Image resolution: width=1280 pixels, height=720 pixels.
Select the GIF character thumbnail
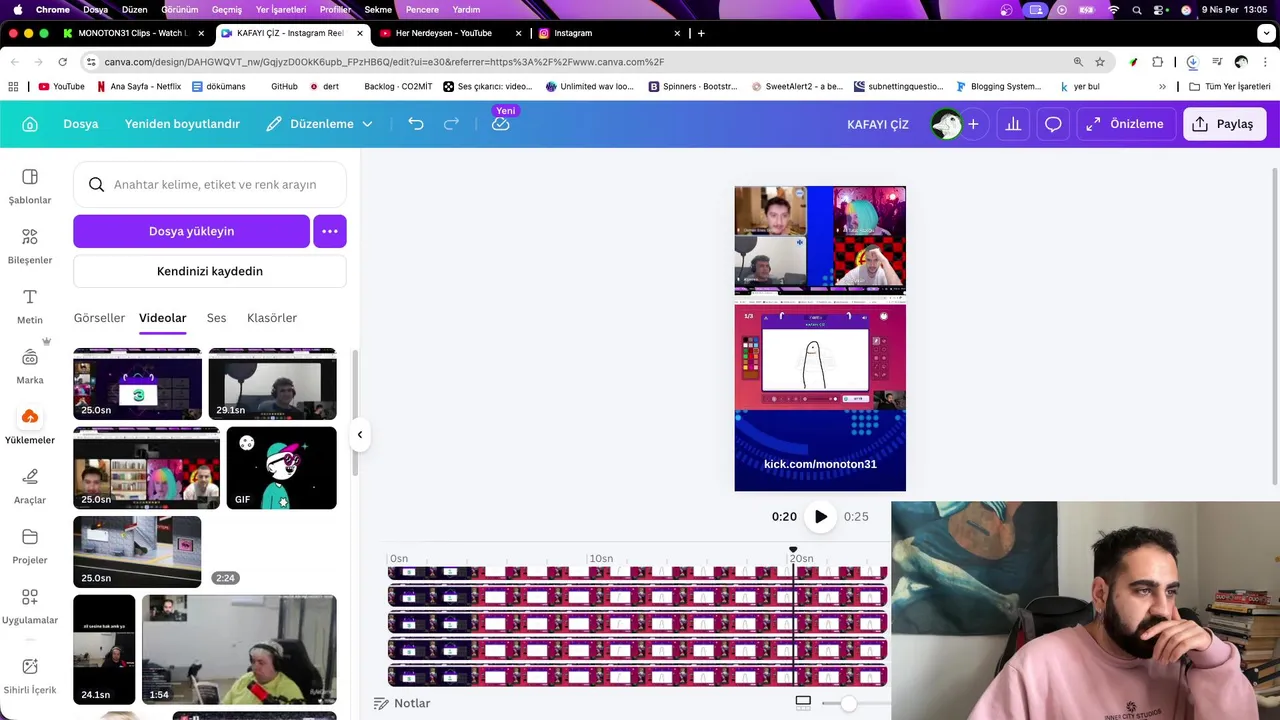pyautogui.click(x=282, y=468)
